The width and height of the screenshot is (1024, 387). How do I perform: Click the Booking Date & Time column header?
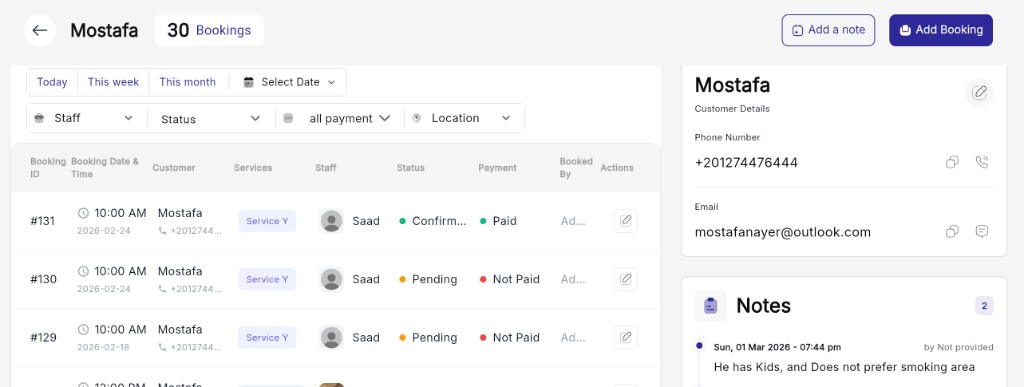(x=105, y=168)
